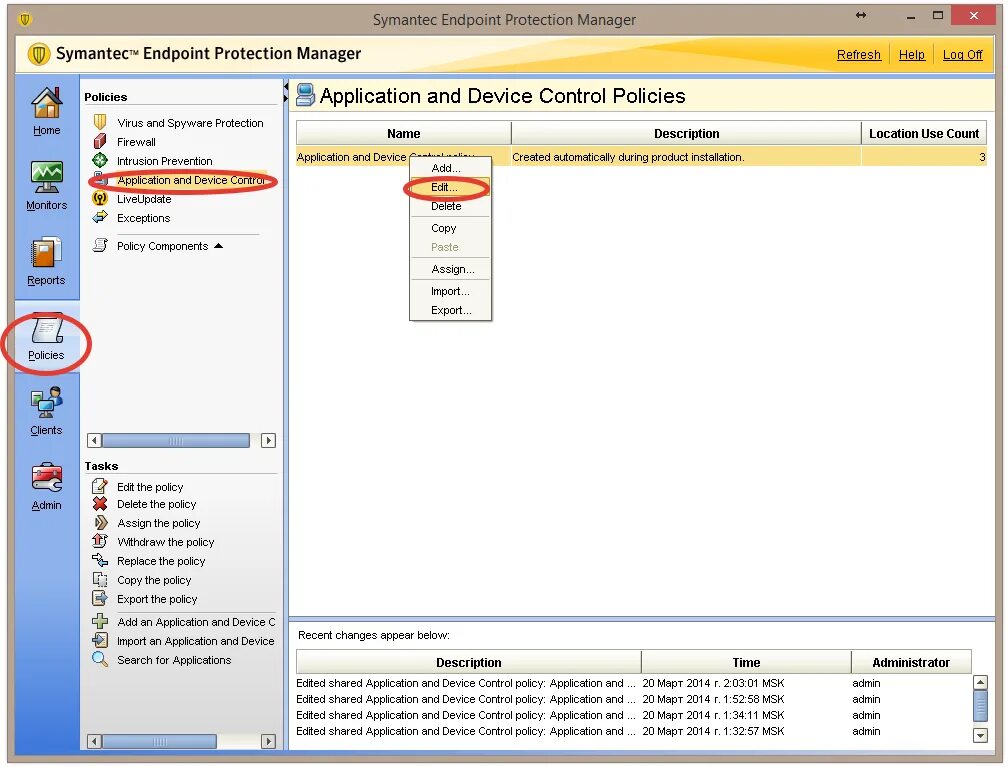This screenshot has width=1008, height=767.
Task: Click the Withdraw the policy icon
Action: pyautogui.click(x=100, y=541)
